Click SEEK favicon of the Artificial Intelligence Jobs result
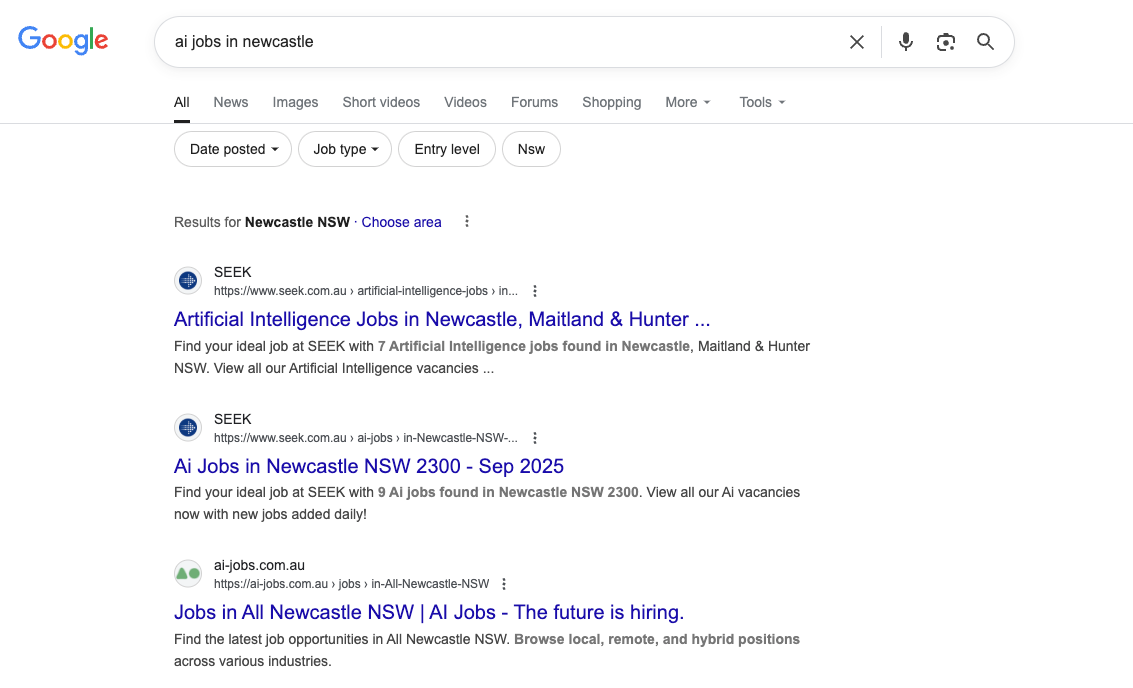 pos(188,280)
